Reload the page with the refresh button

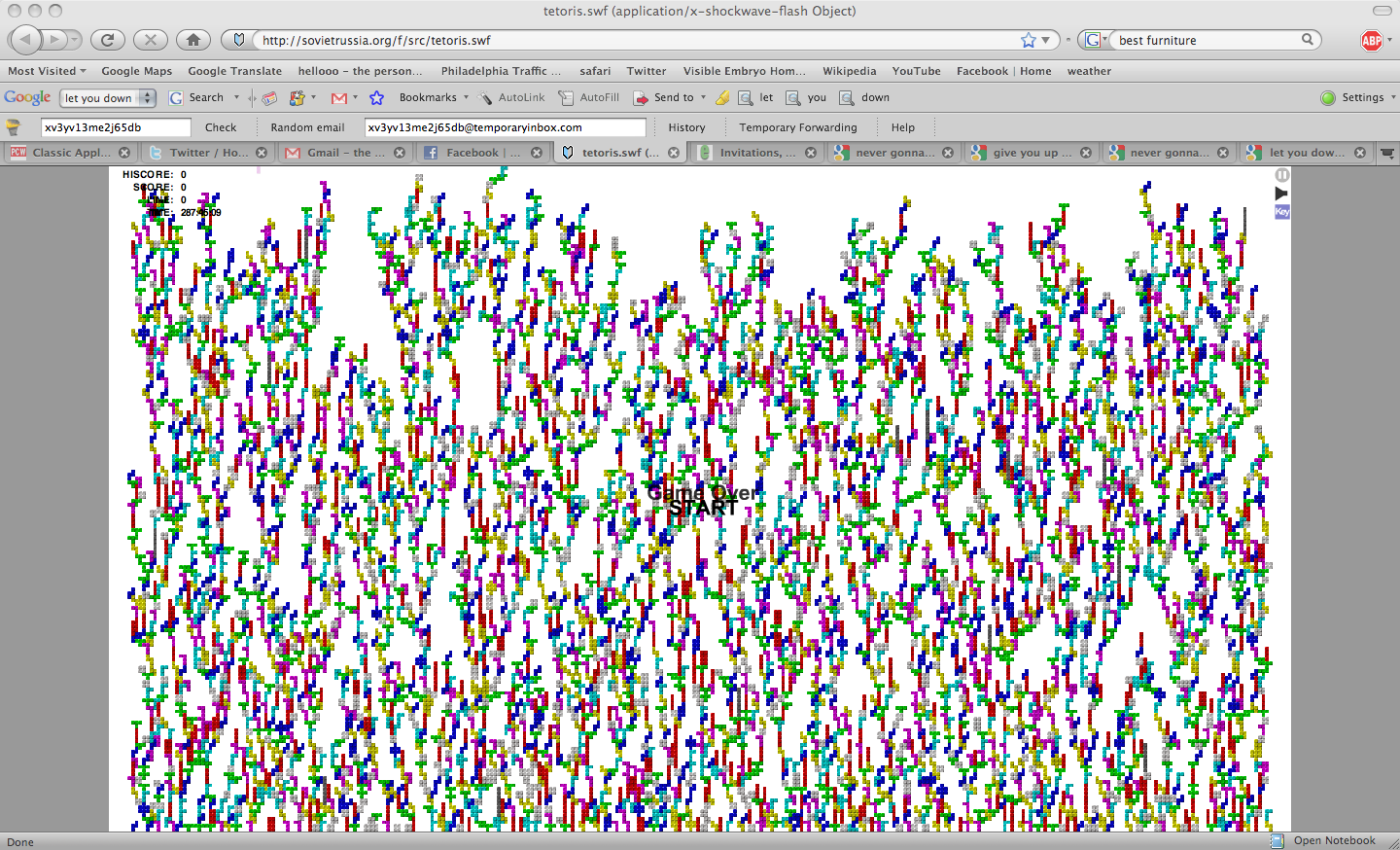pyautogui.click(x=107, y=40)
